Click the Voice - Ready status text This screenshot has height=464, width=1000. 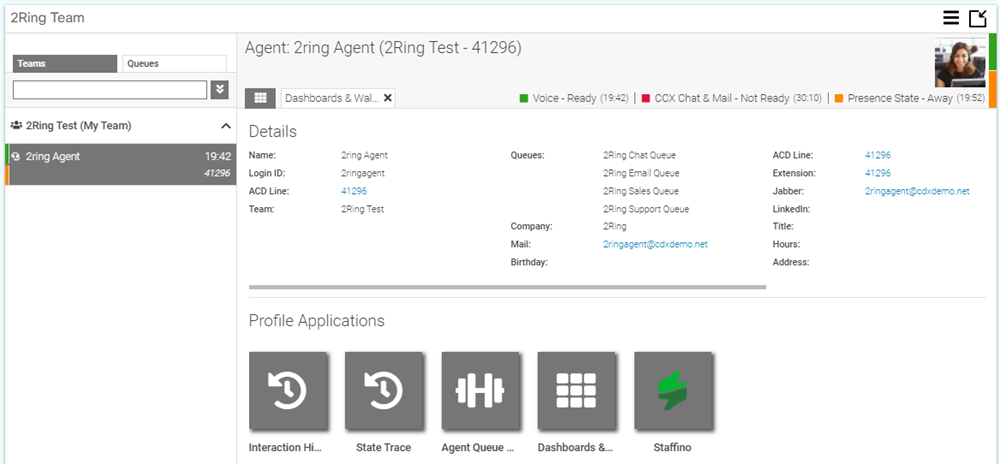(x=564, y=98)
